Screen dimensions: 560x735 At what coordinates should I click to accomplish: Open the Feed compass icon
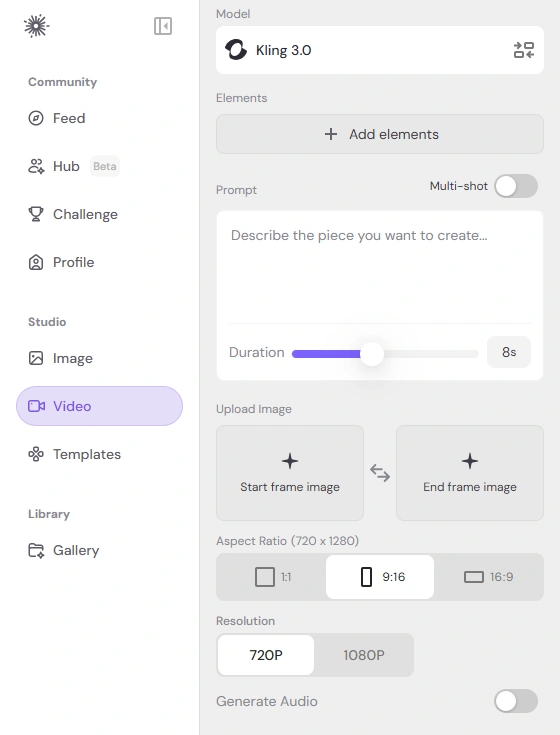[36, 118]
